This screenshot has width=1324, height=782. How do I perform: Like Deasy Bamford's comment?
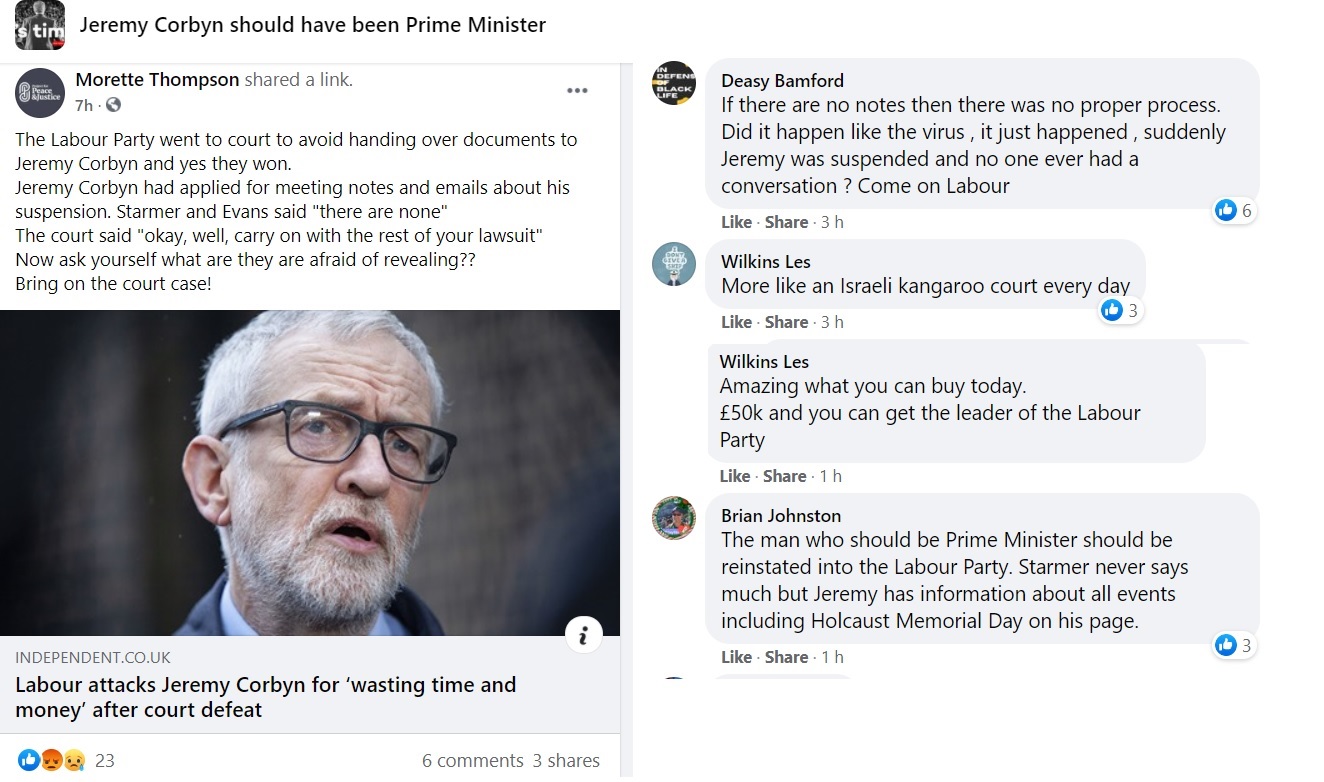pos(736,222)
